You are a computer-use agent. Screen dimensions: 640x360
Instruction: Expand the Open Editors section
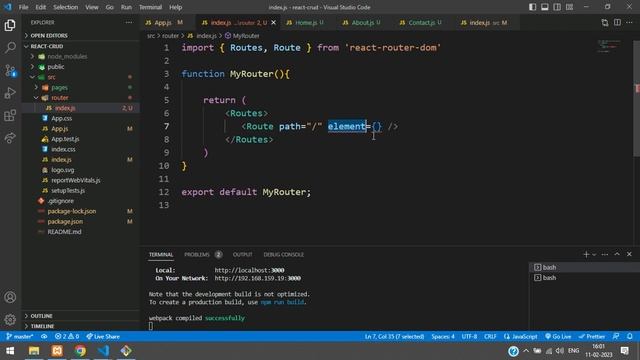[81, 36]
